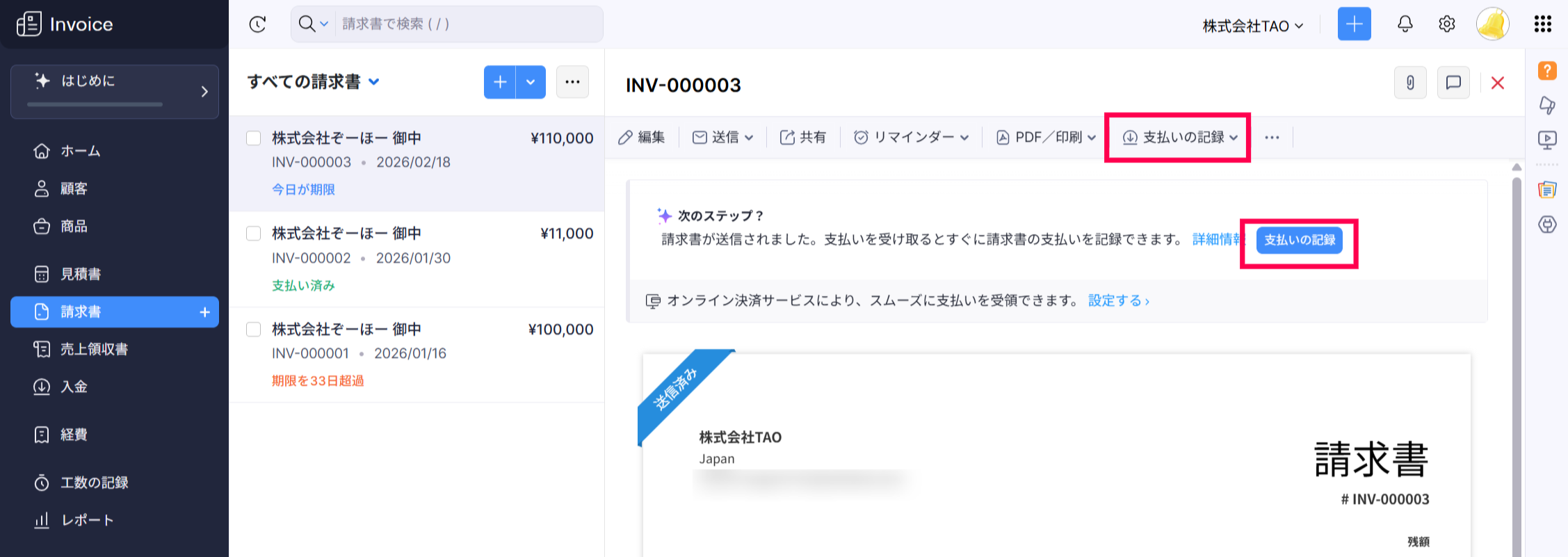Click the orange help question mark icon
Image resolution: width=1568 pixels, height=557 pixels.
point(1546,70)
